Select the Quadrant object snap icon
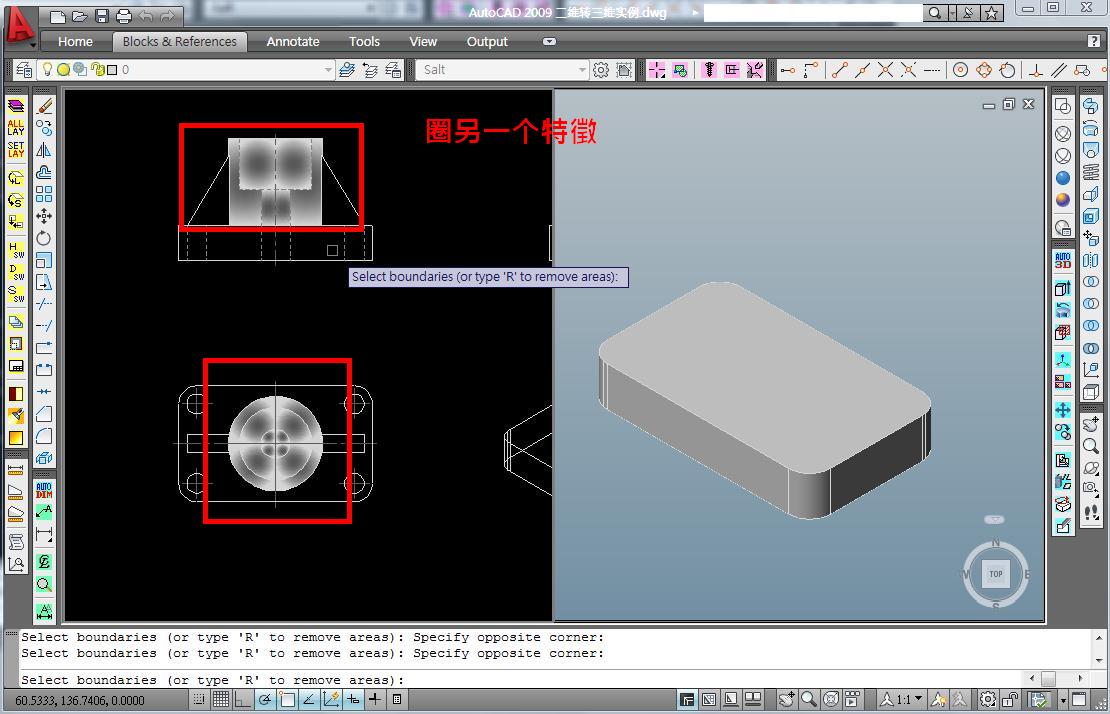The height and width of the screenshot is (714, 1110). click(x=984, y=69)
